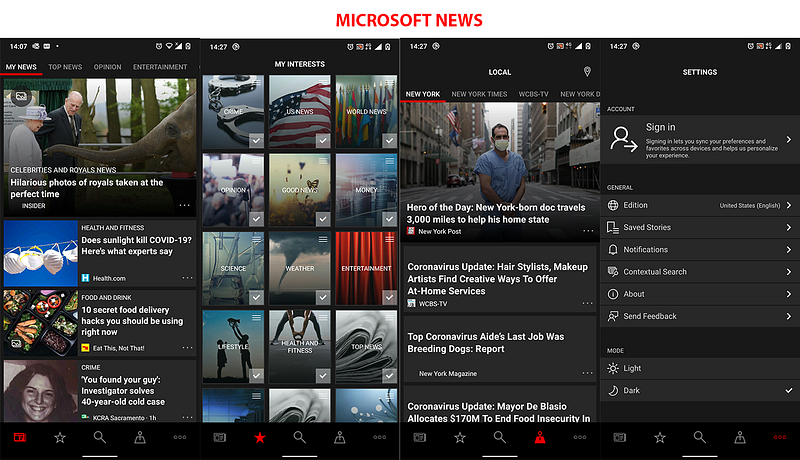Screen dimensions: 800x460
Task: Open search icon in My News screen bottom bar
Action: click(x=99, y=437)
